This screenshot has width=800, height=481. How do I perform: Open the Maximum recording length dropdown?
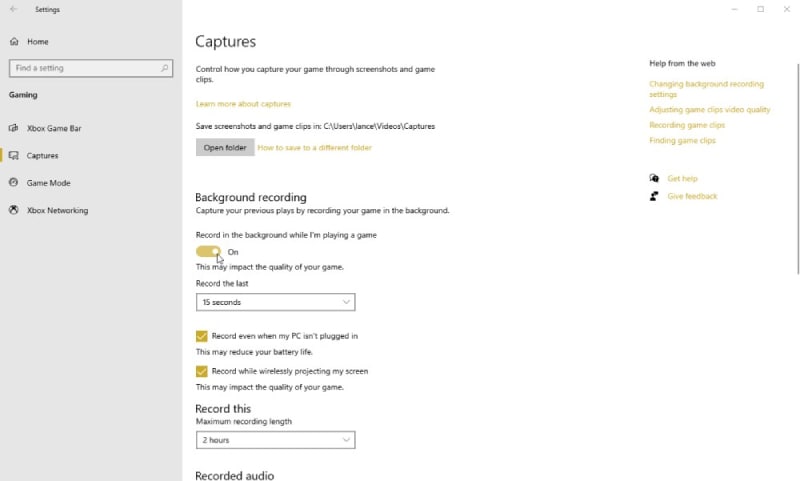tap(275, 440)
